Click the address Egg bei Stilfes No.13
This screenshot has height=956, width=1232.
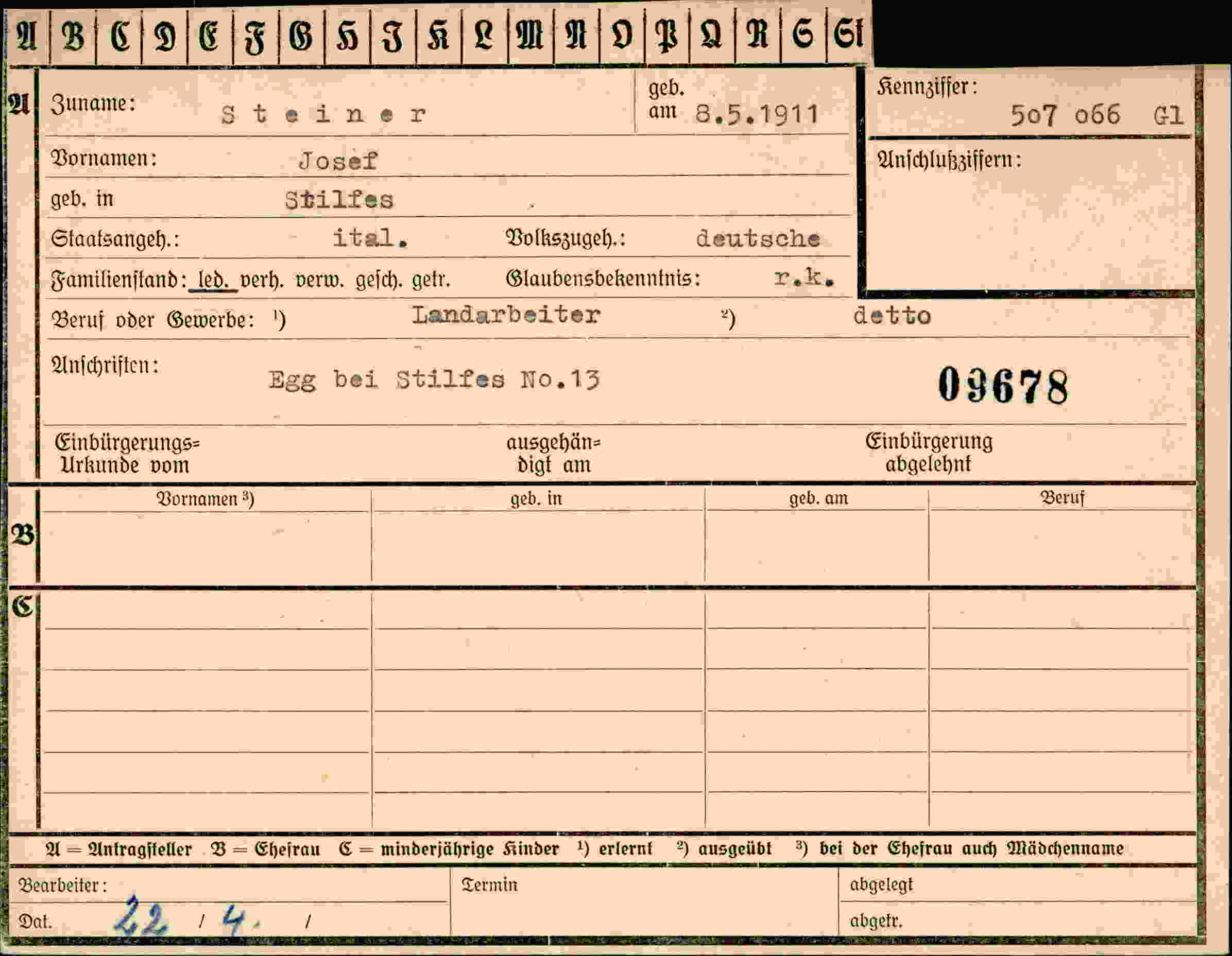coord(434,380)
